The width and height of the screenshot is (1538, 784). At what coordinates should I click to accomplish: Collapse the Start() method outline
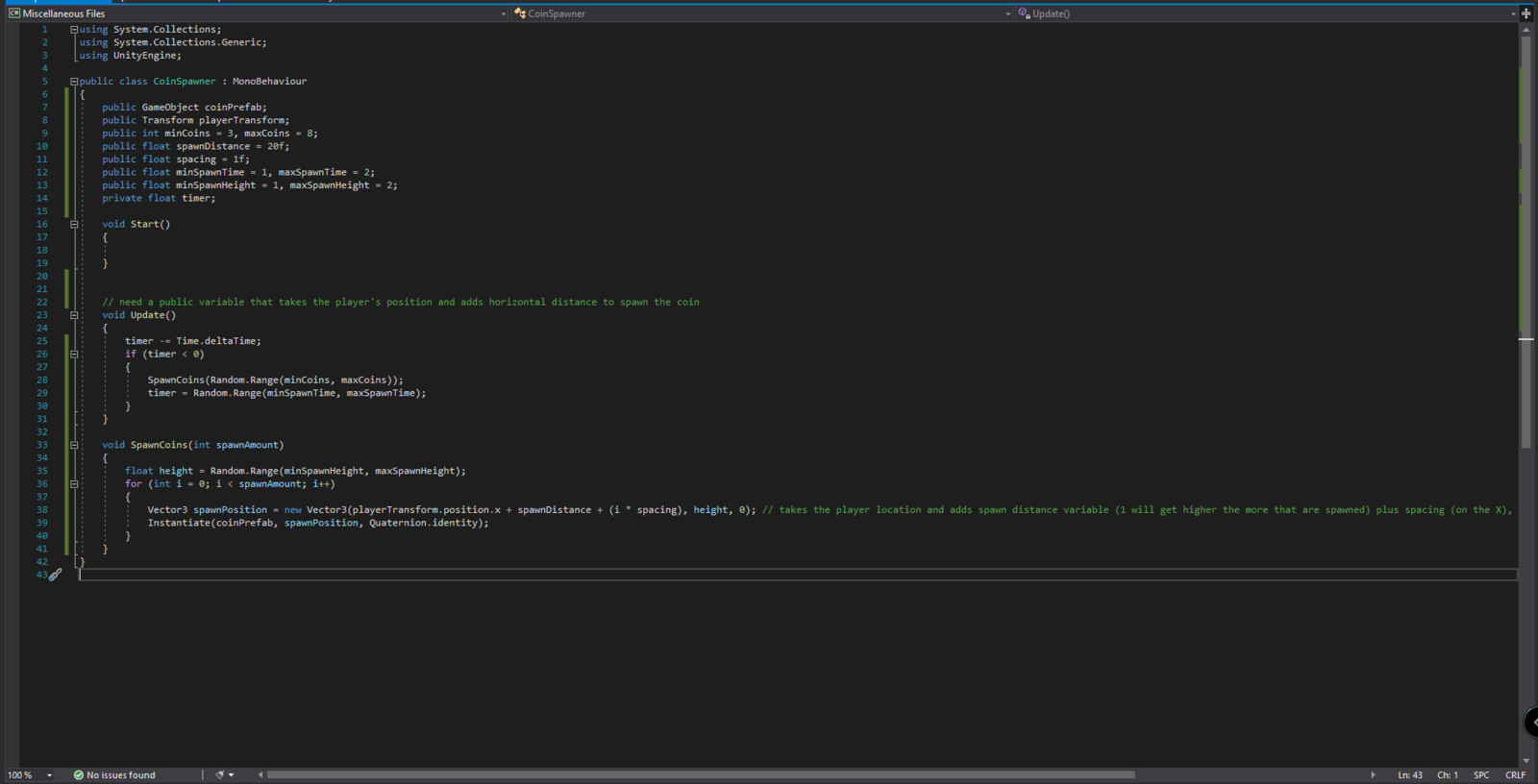[x=74, y=224]
